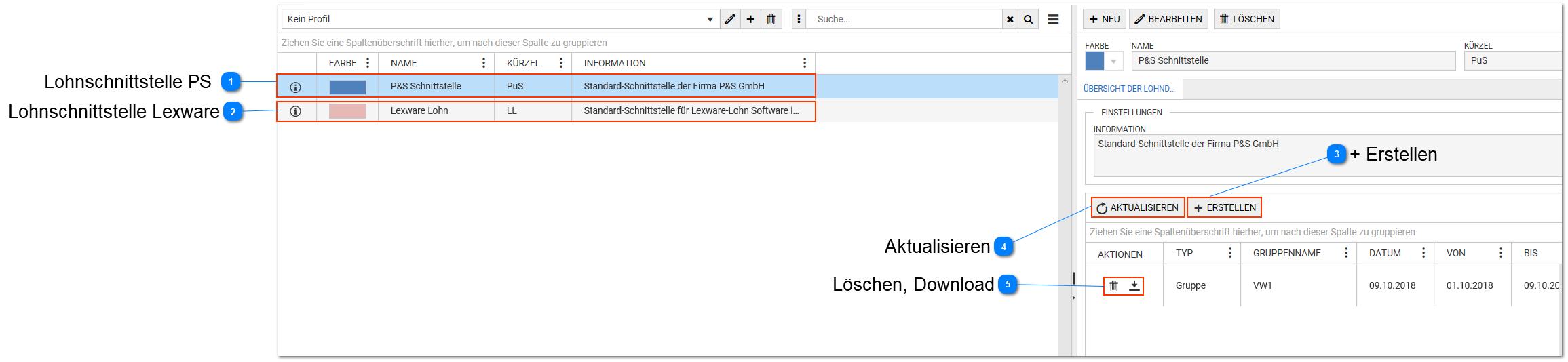Open NAME column options menu

[484, 63]
